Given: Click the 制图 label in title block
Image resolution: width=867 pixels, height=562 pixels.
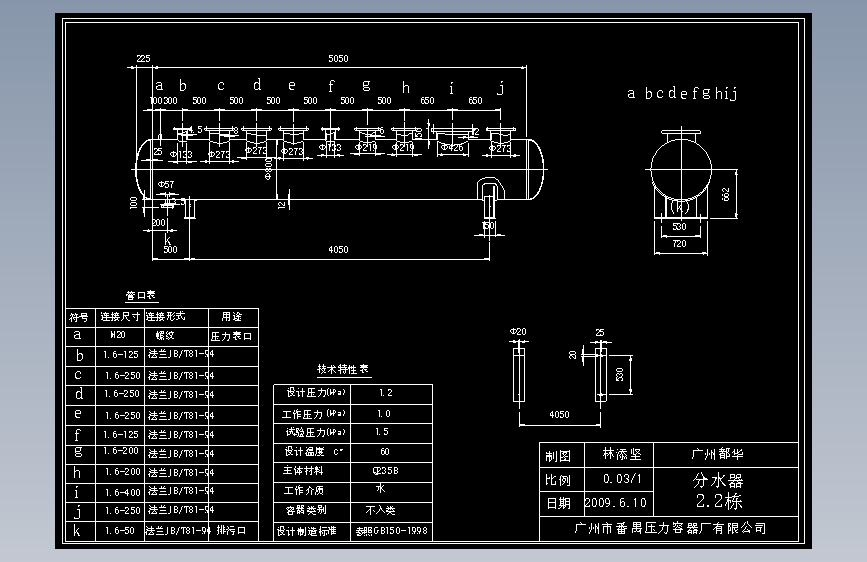Looking at the screenshot, I should pos(557,456).
